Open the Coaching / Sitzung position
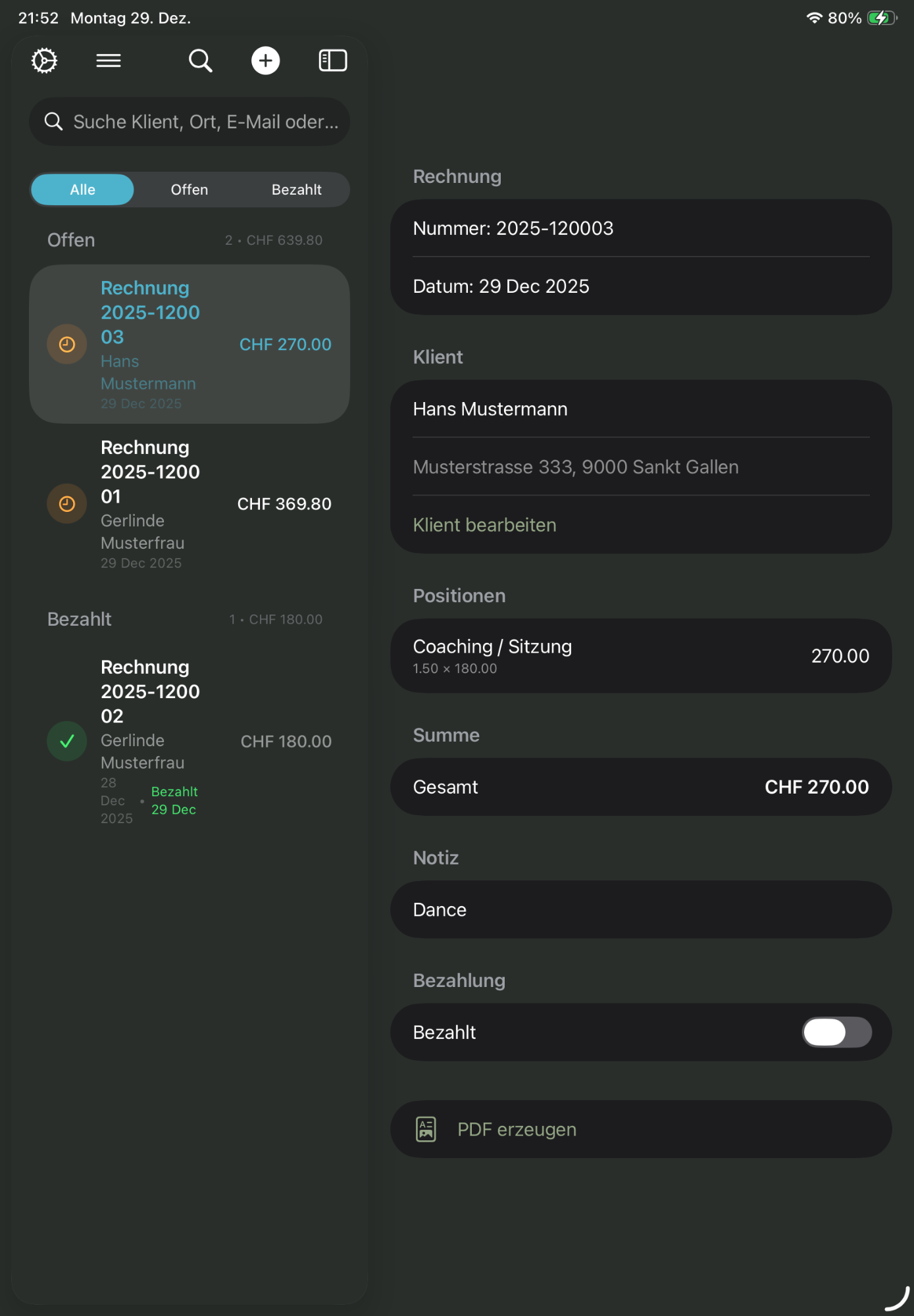 coord(640,655)
